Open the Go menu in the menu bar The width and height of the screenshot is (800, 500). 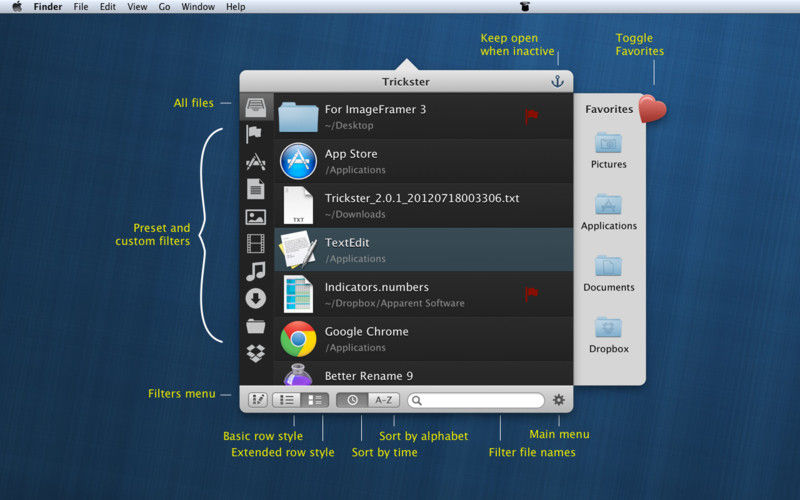(164, 7)
